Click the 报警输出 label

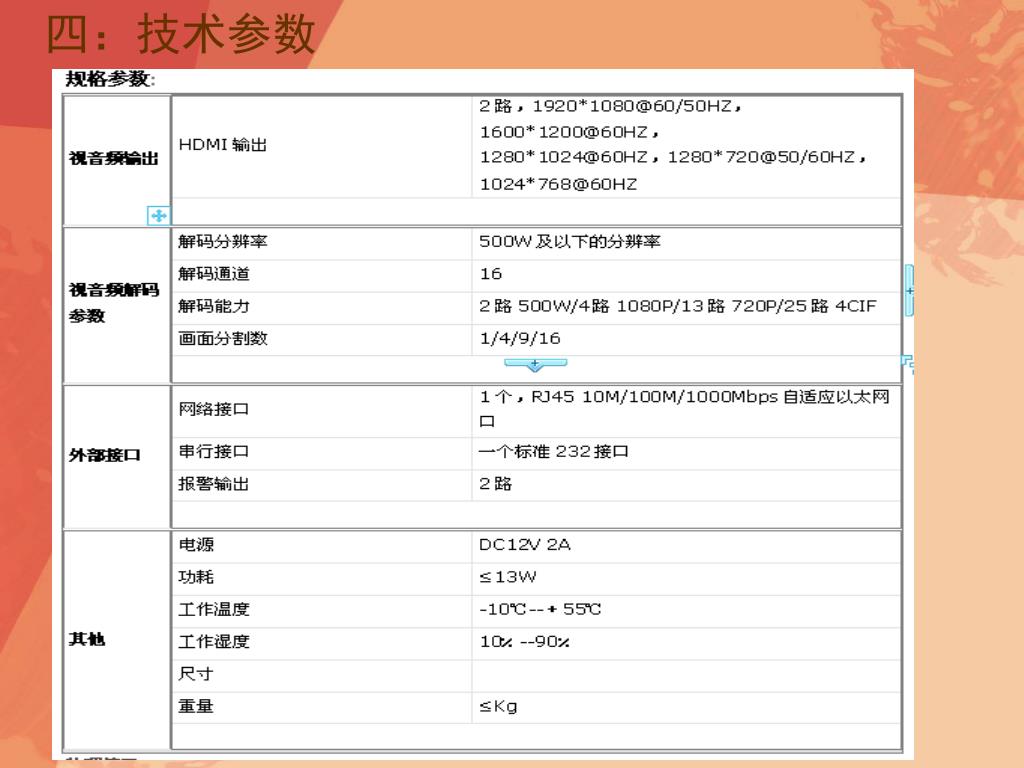click(214, 484)
